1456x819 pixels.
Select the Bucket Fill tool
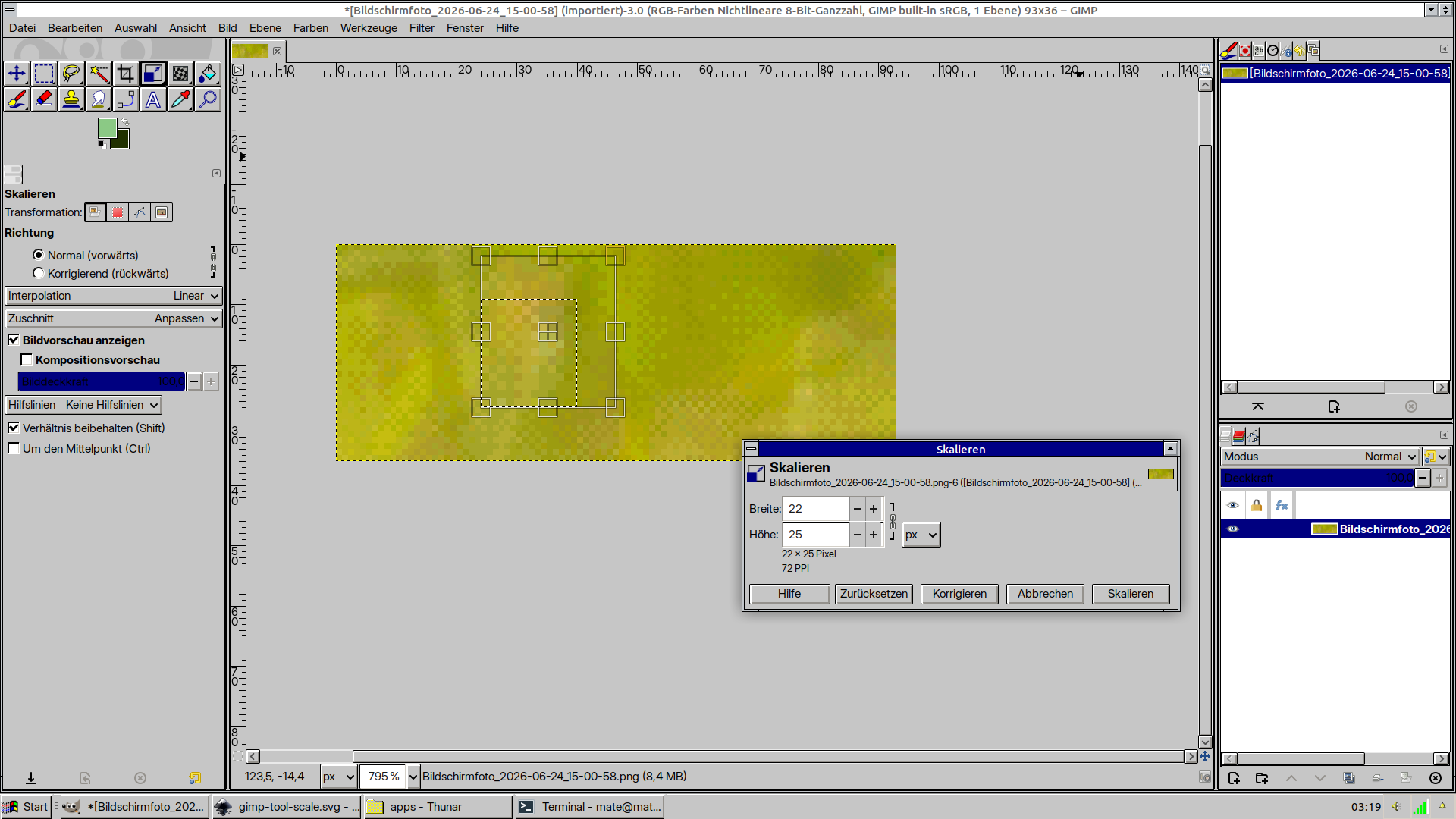point(208,74)
